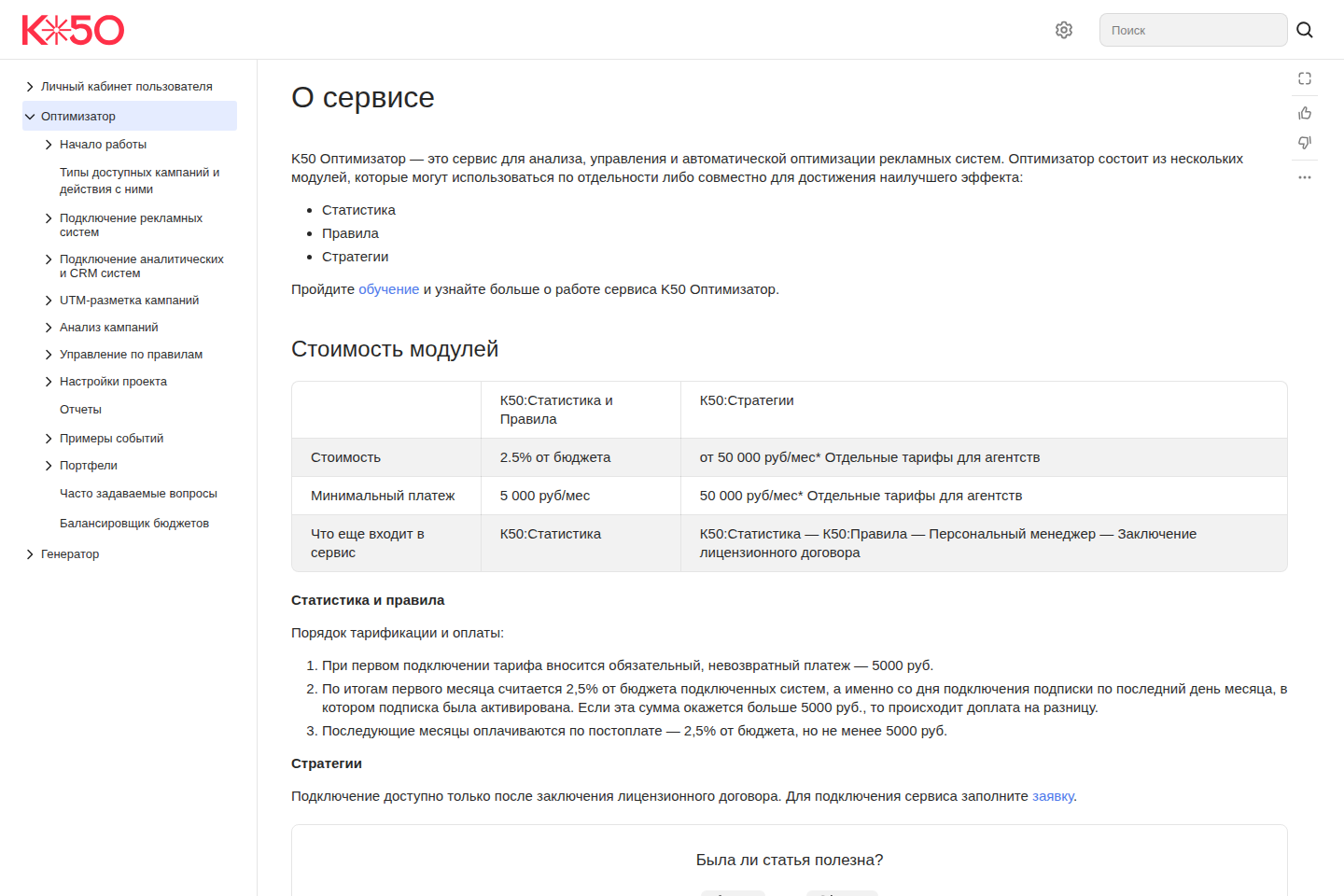Screen dimensions: 1344x896
Task: Click Правила bullet list item
Action: tap(350, 233)
